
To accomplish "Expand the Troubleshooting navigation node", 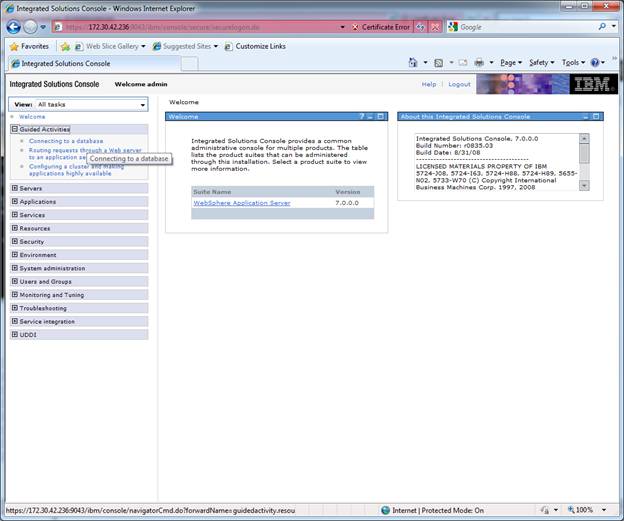I will tap(15, 308).
